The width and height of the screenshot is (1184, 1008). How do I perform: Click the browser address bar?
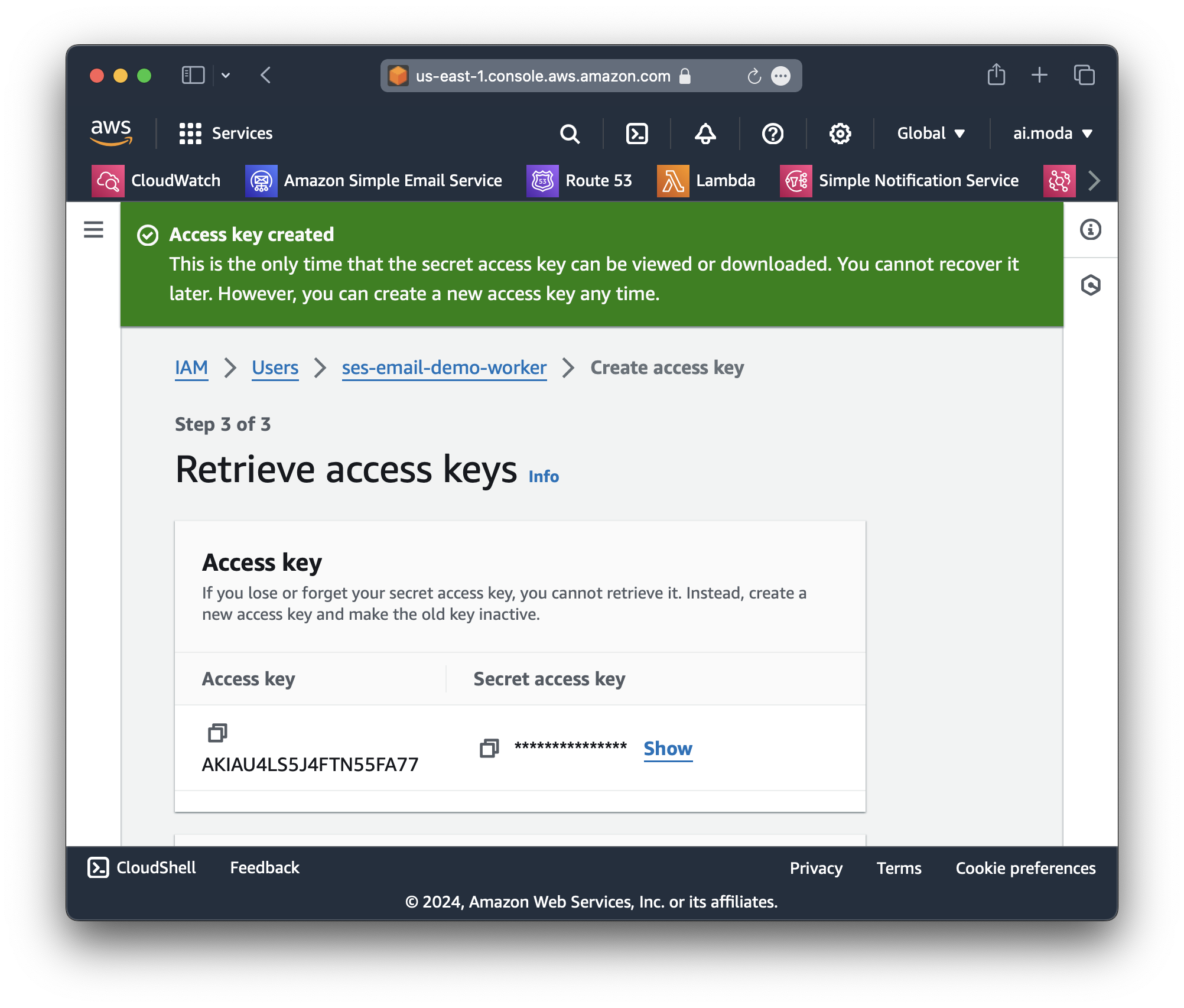pyautogui.click(x=542, y=76)
